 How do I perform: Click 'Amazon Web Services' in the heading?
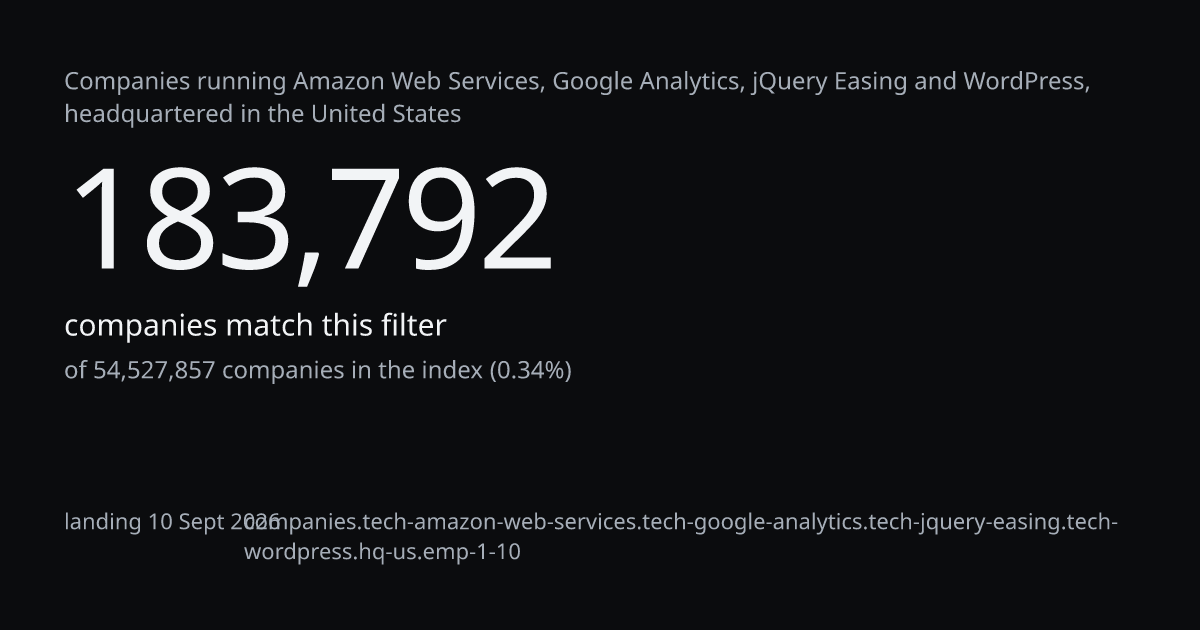tap(418, 82)
